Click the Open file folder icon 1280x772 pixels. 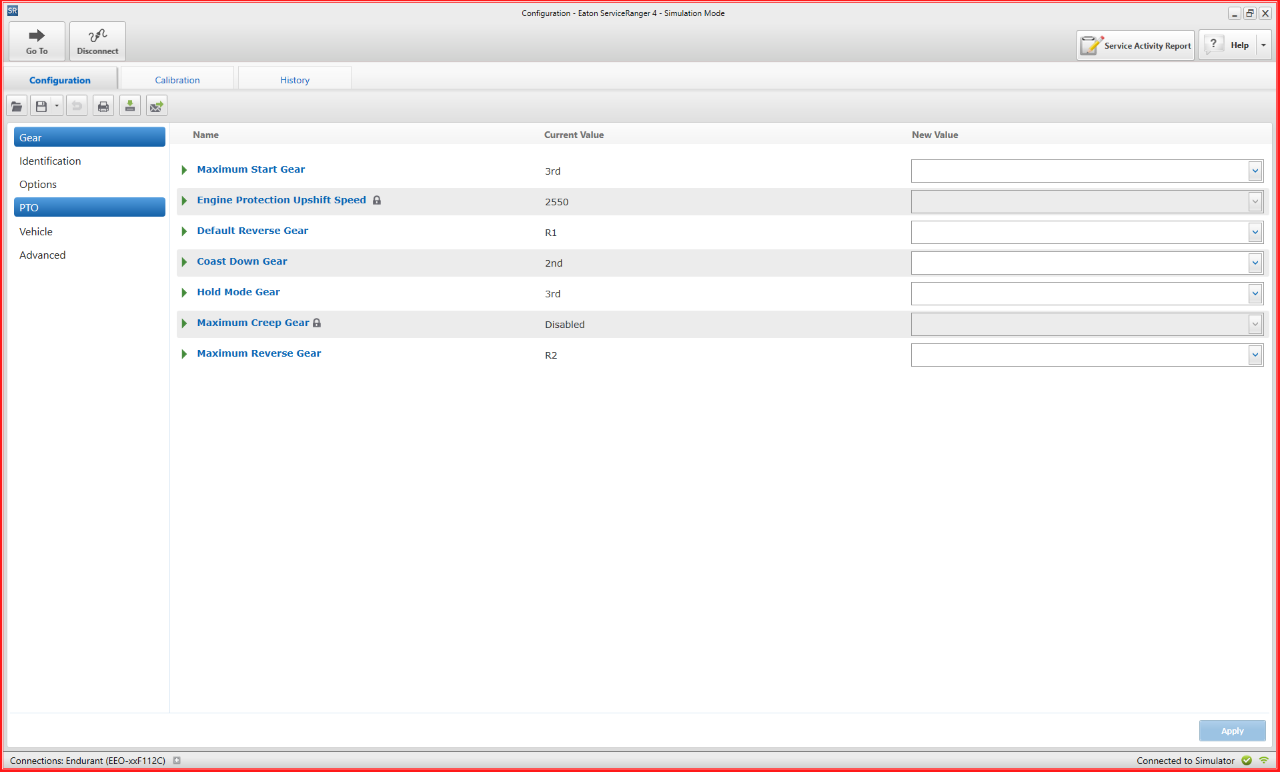pos(17,106)
